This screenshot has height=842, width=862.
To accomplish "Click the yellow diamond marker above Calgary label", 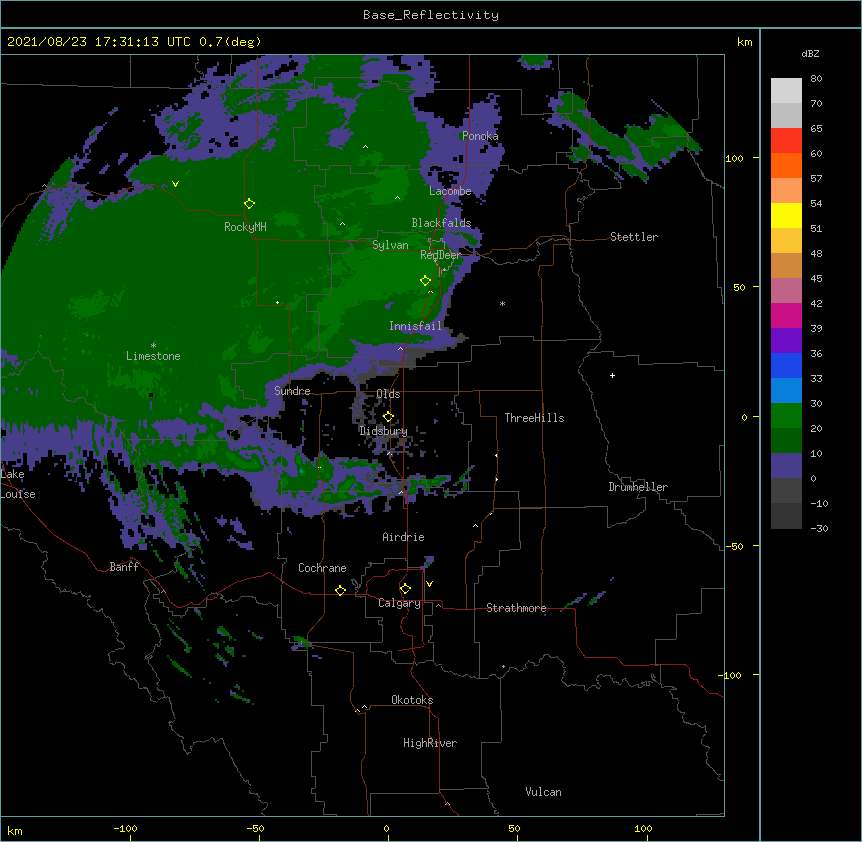I will click(x=405, y=589).
